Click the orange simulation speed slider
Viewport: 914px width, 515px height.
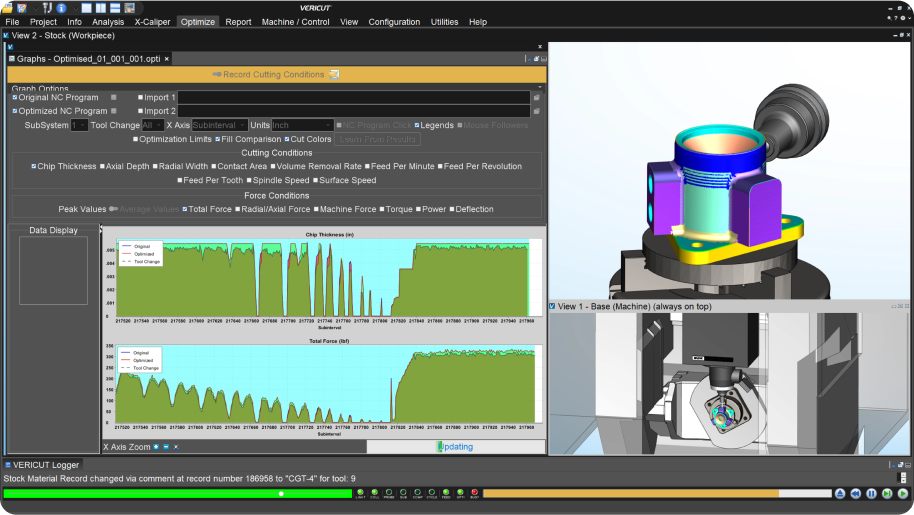[x=630, y=493]
